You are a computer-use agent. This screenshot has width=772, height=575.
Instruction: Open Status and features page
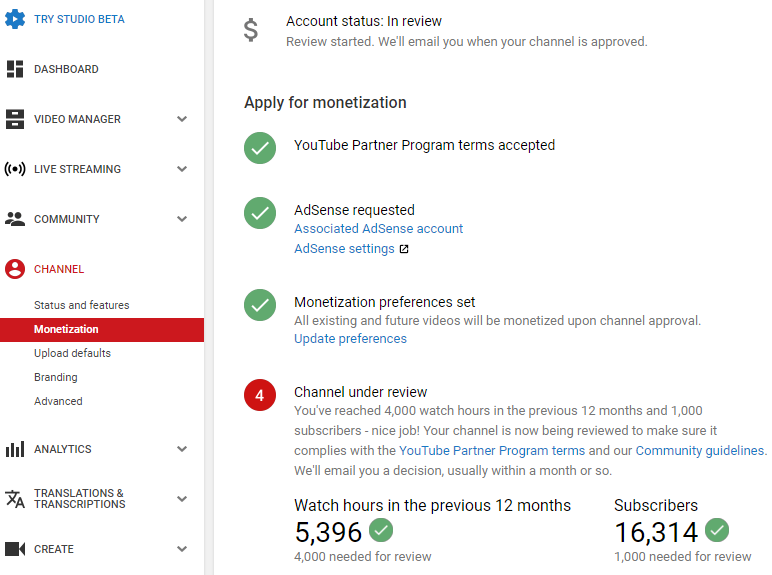(x=82, y=305)
